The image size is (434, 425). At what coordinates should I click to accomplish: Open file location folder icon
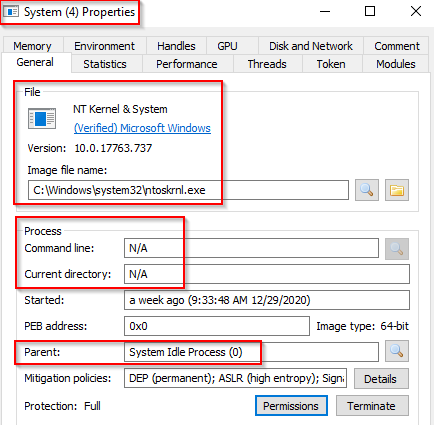click(x=397, y=190)
